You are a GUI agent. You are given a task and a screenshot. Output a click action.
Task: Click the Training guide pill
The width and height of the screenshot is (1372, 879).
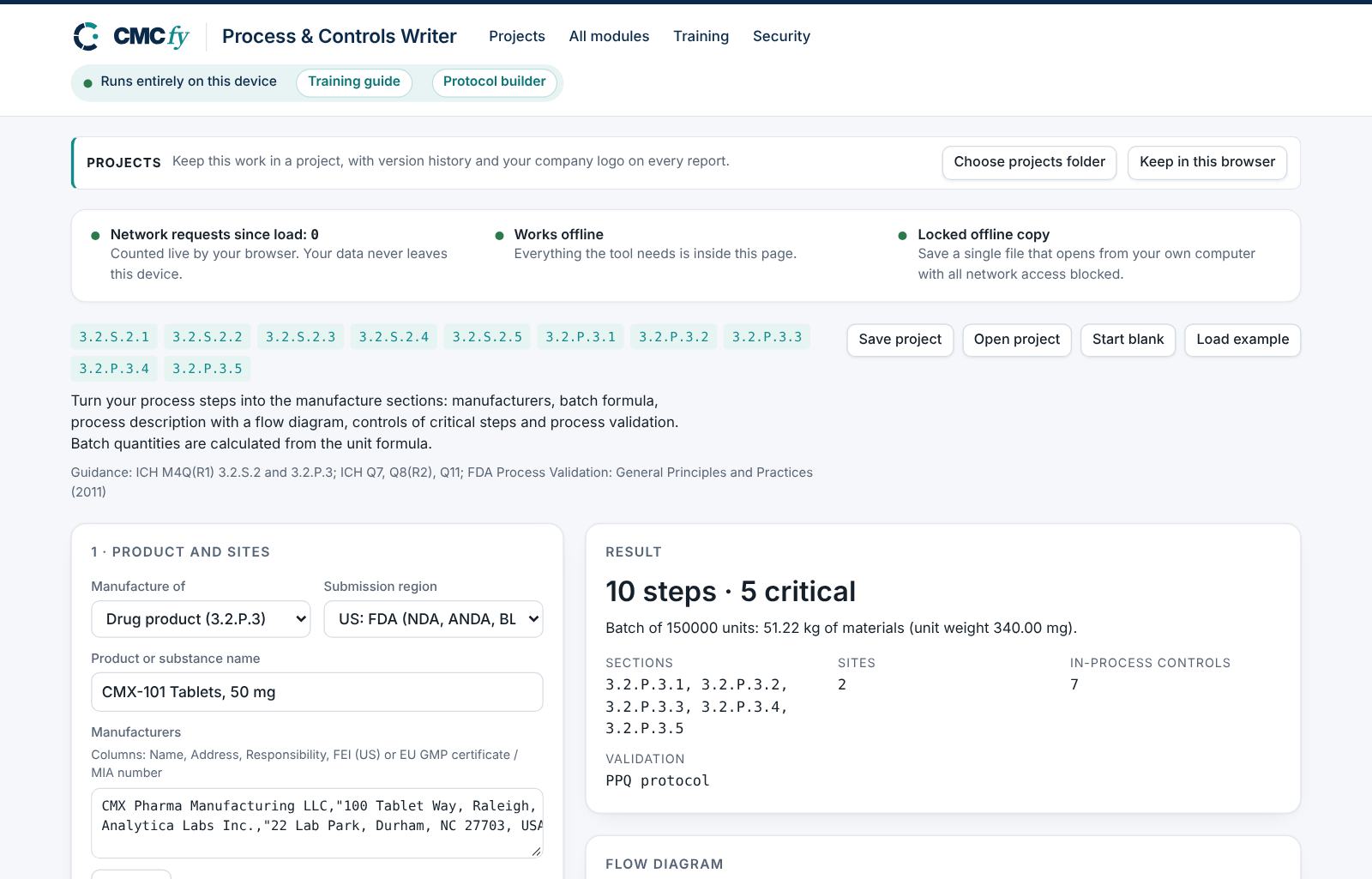click(354, 82)
